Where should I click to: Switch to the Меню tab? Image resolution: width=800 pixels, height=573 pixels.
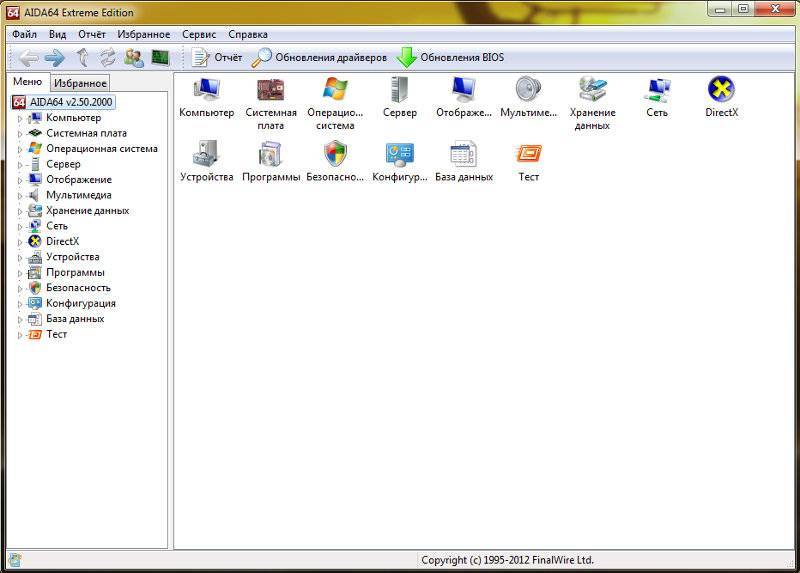tap(28, 82)
